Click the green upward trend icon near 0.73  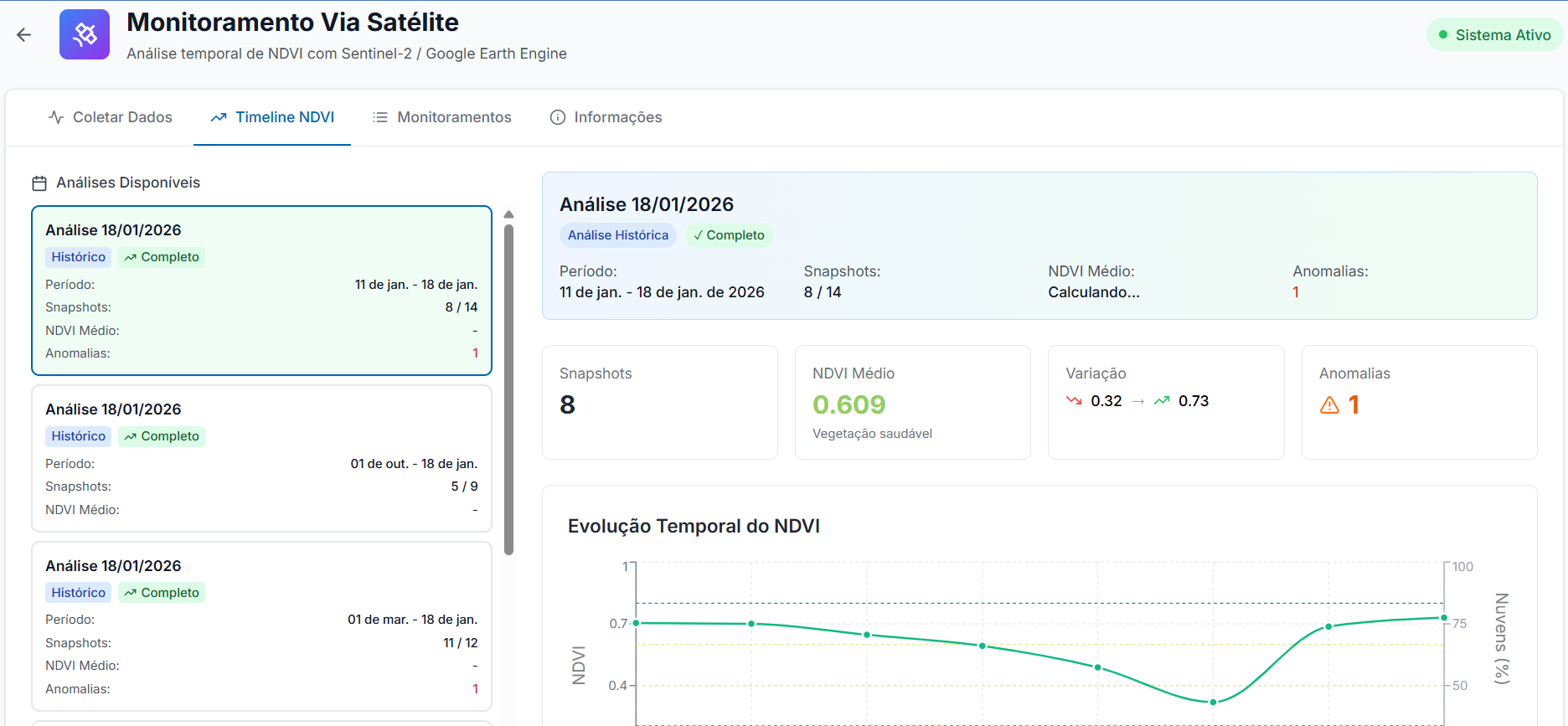[x=1162, y=401]
